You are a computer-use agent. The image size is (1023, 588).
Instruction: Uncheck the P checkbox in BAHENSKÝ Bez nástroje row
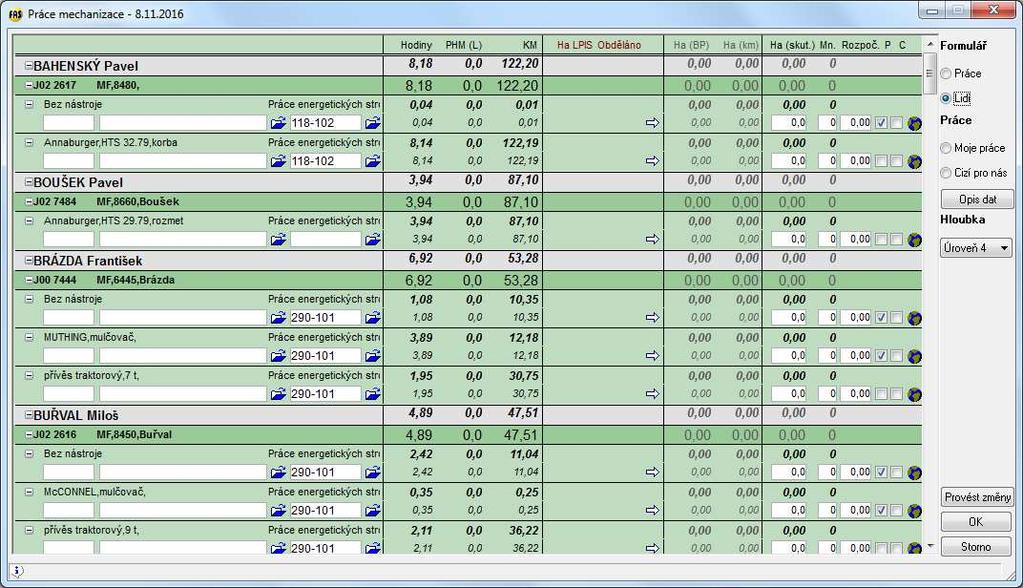pos(881,123)
